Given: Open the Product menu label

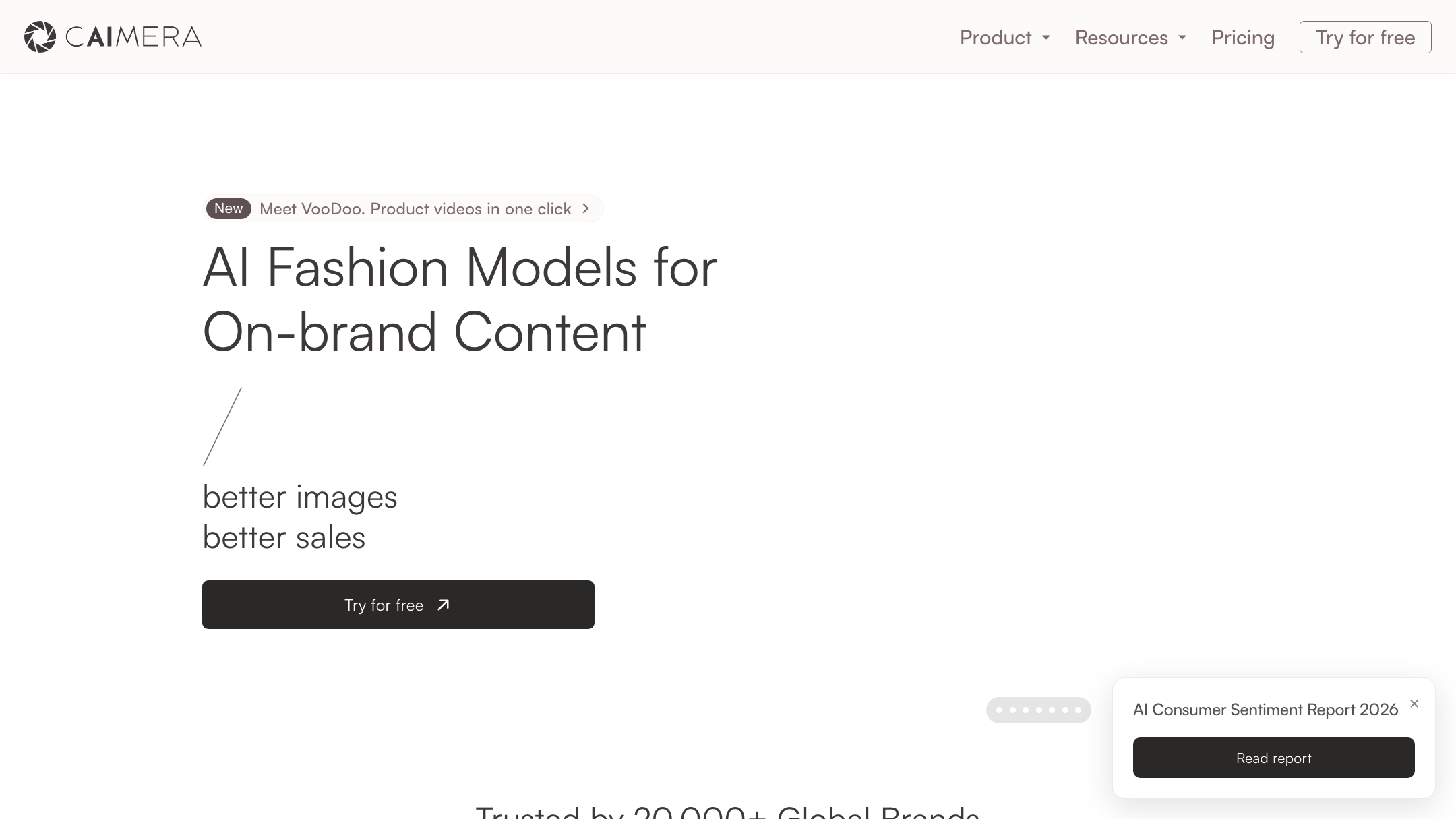Looking at the screenshot, I should coord(996,38).
